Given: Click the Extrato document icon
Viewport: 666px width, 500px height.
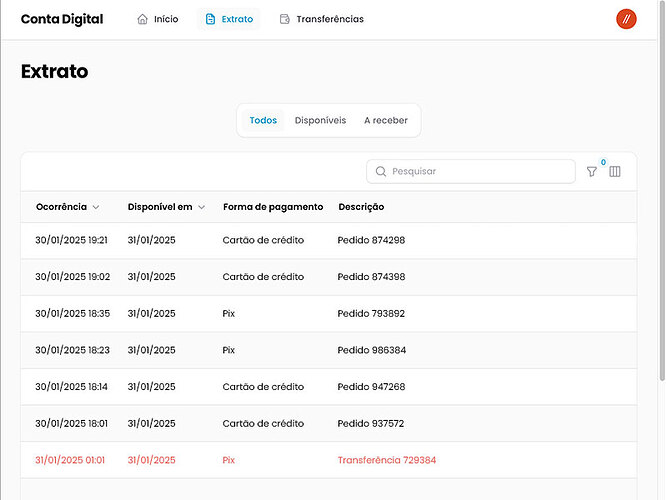Looking at the screenshot, I should point(210,19).
